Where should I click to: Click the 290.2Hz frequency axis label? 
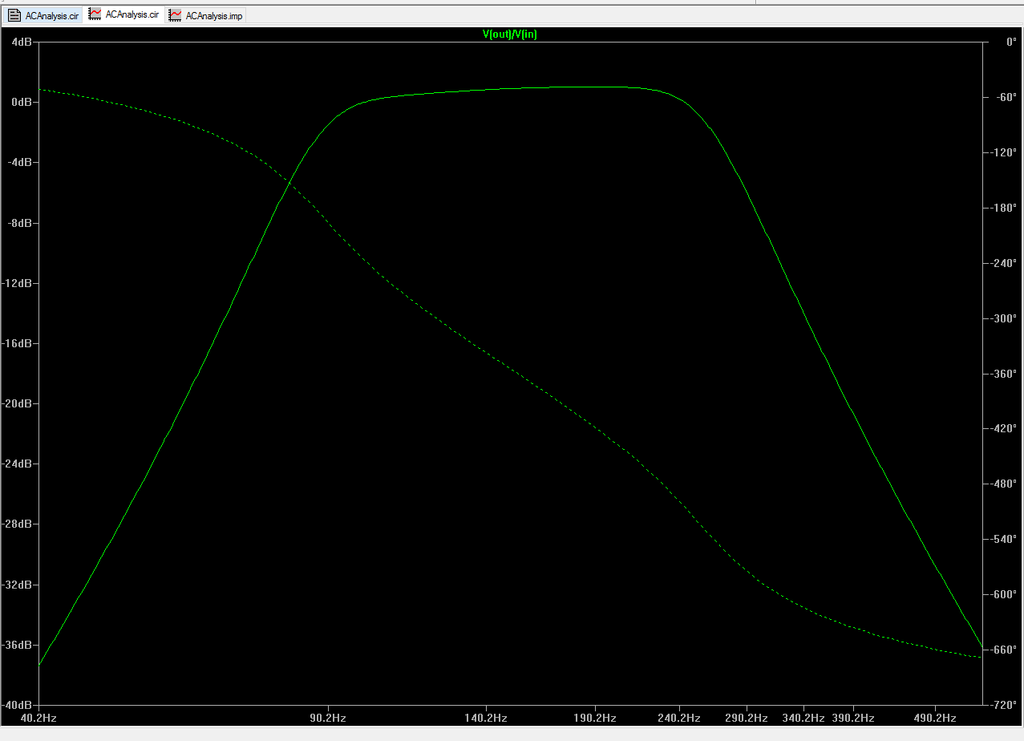tap(746, 718)
